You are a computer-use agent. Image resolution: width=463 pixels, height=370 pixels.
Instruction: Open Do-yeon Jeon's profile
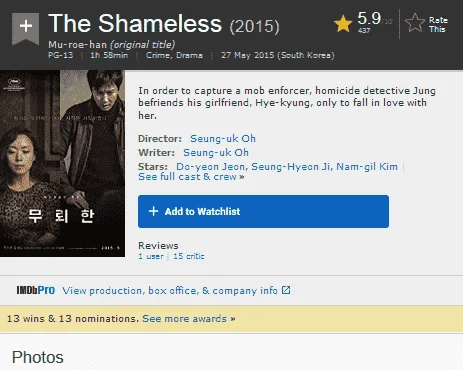(210, 166)
